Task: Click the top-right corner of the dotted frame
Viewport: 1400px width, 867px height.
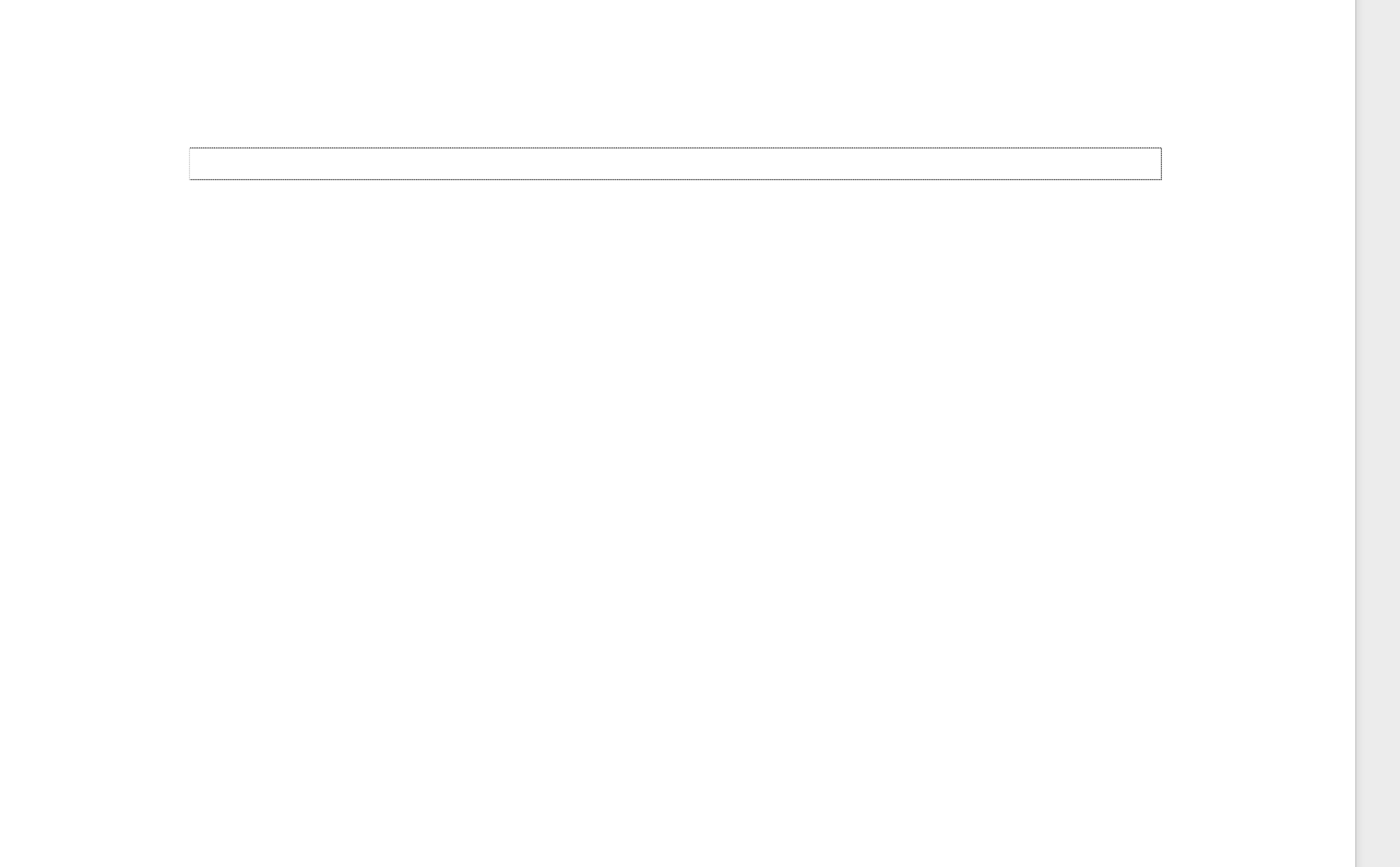Action: pyautogui.click(x=1161, y=148)
